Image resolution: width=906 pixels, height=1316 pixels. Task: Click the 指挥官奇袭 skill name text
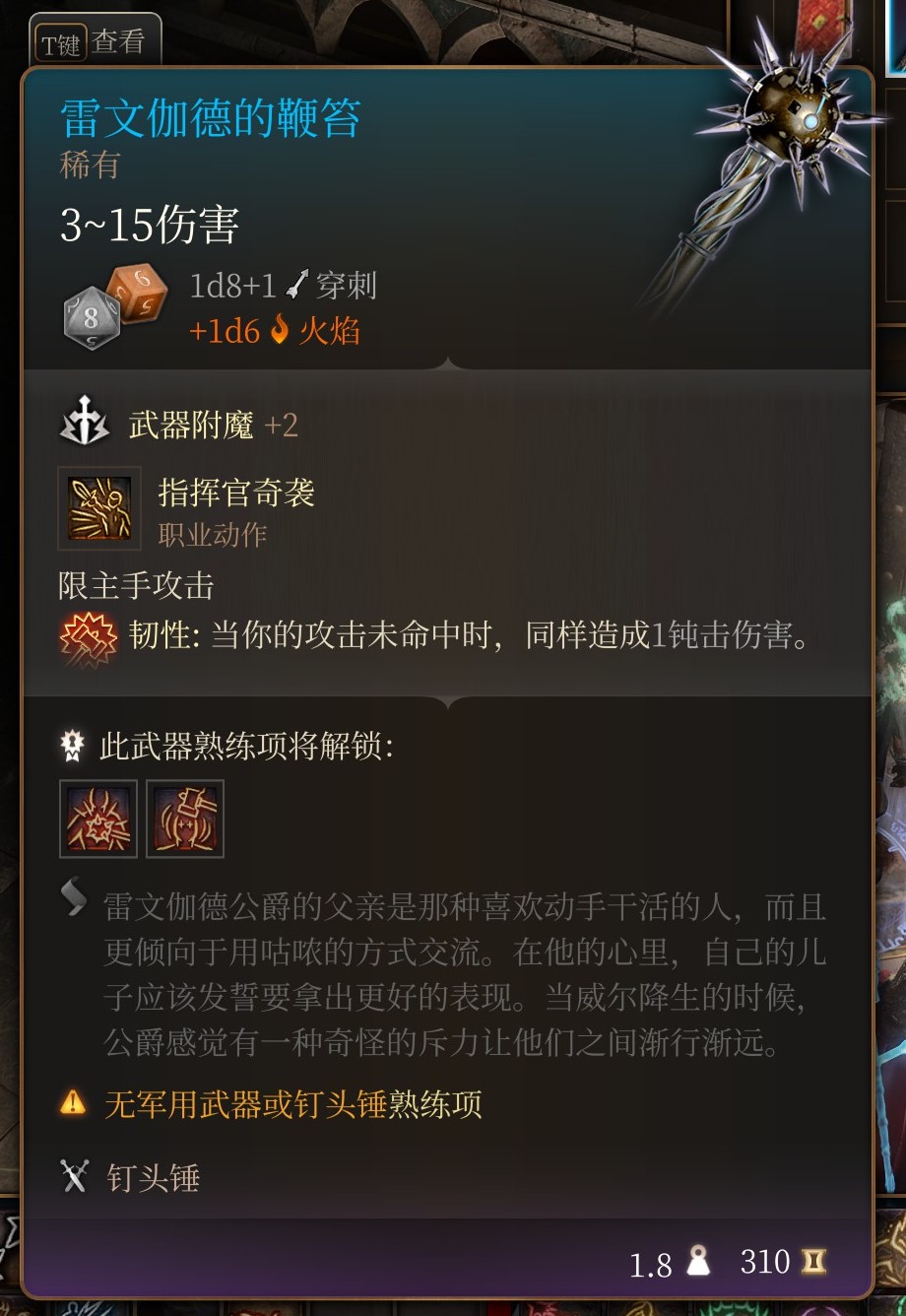point(236,492)
